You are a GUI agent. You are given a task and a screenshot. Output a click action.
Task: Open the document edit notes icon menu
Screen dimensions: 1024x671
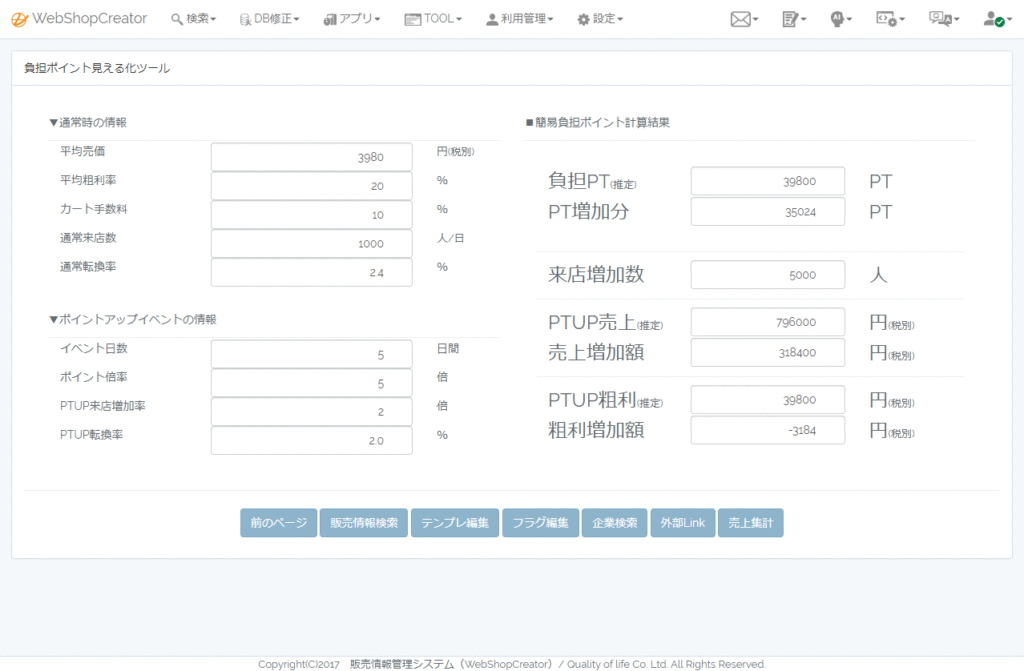794,19
